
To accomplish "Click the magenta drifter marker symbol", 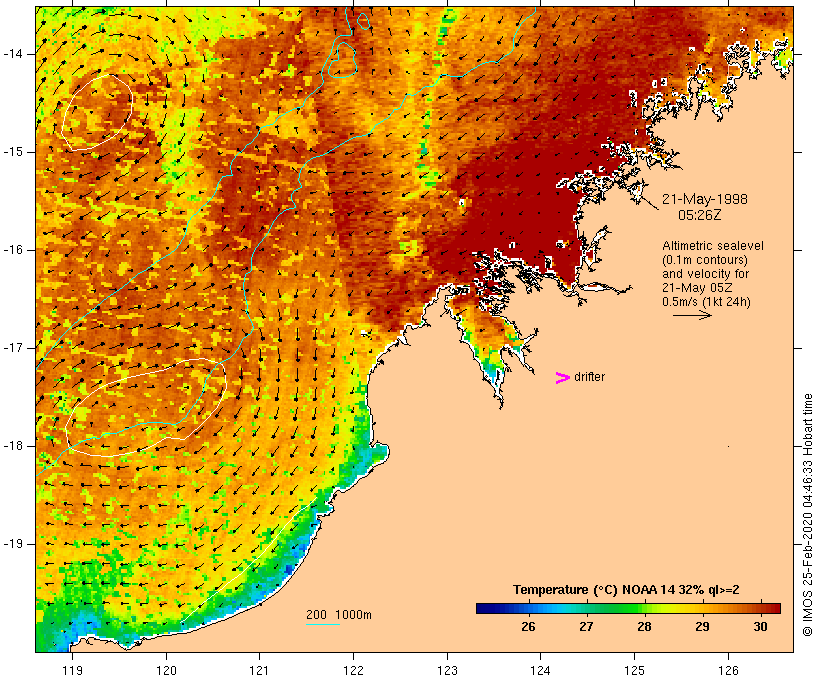I will pos(562,378).
